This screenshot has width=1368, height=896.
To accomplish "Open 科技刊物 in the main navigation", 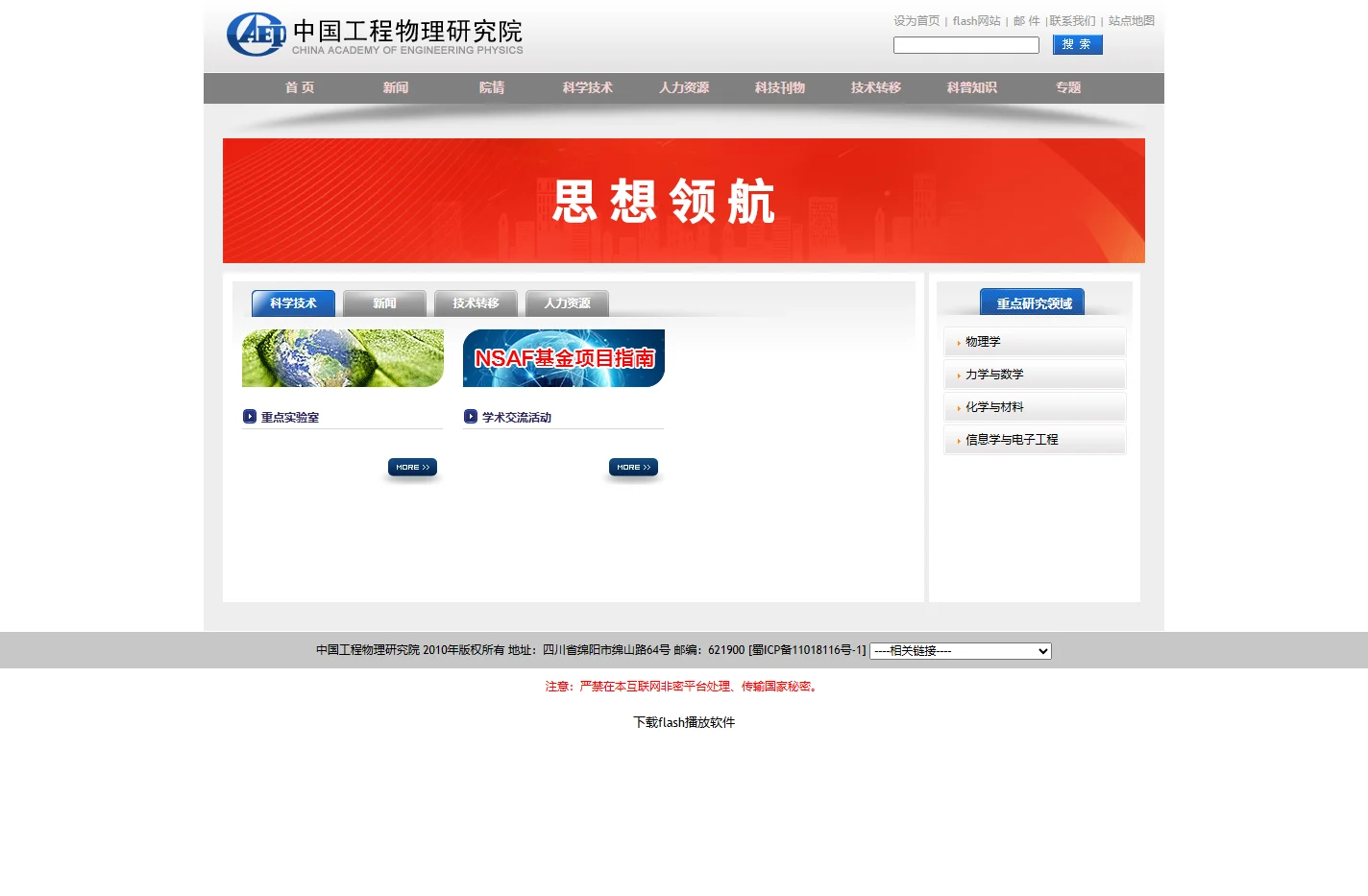I will coord(780,87).
